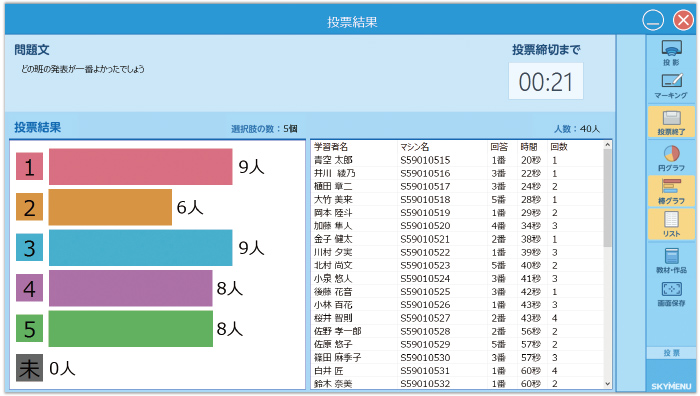
Task: Click the scroll down arrow in the list
Action: coord(607,383)
